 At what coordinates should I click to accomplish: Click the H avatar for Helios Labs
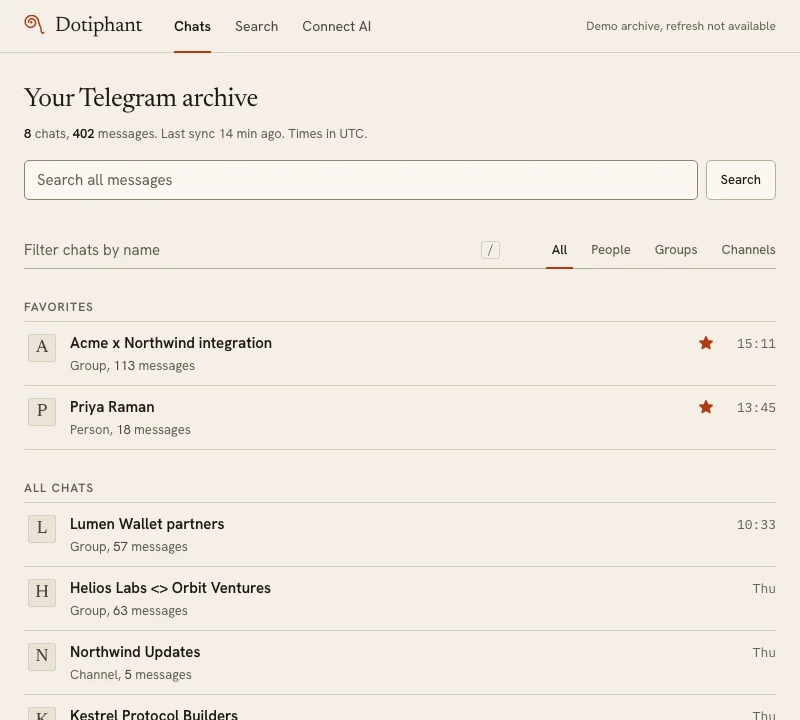pos(42,592)
